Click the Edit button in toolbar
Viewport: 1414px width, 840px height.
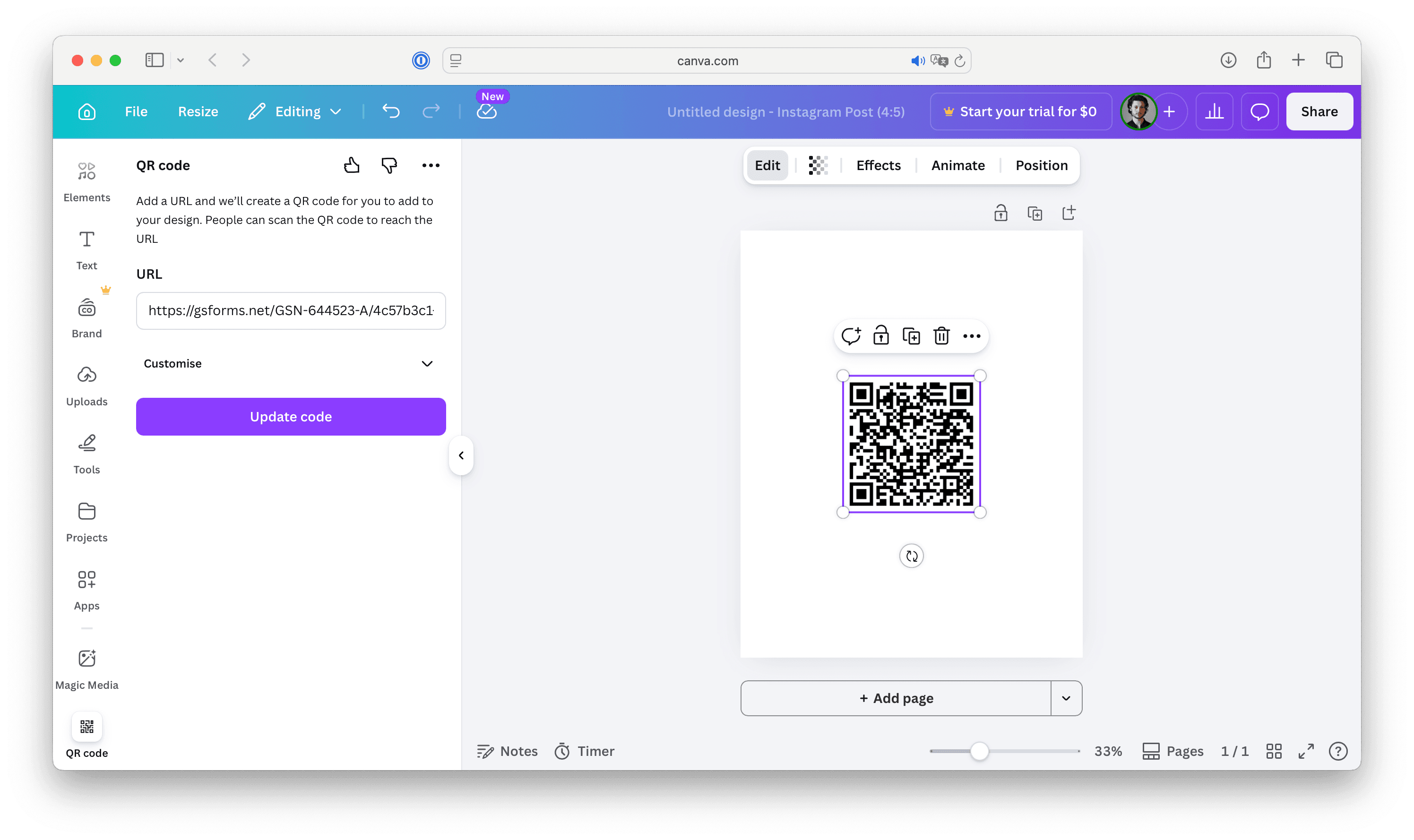pos(767,165)
